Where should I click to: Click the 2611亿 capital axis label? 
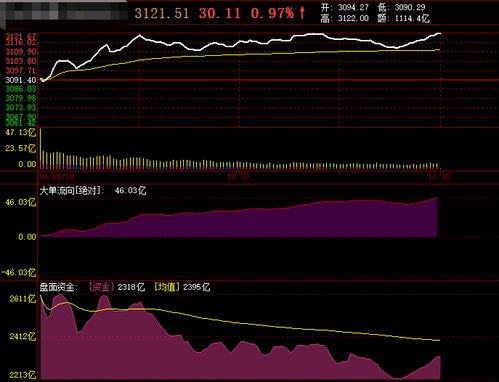[x=22, y=299]
